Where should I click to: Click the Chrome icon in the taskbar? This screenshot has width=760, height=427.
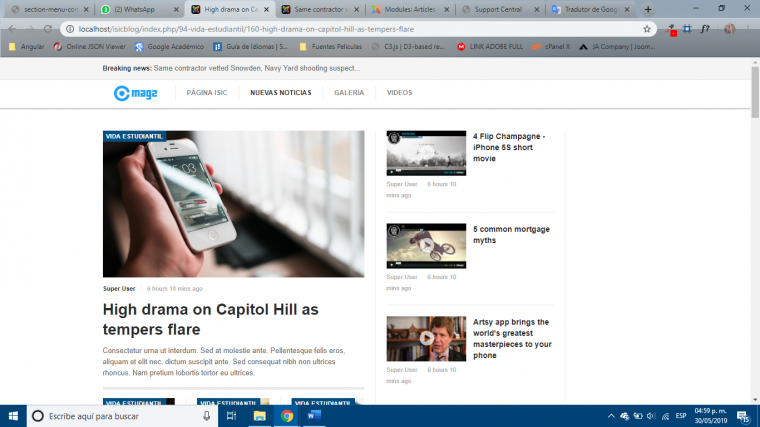(x=286, y=416)
